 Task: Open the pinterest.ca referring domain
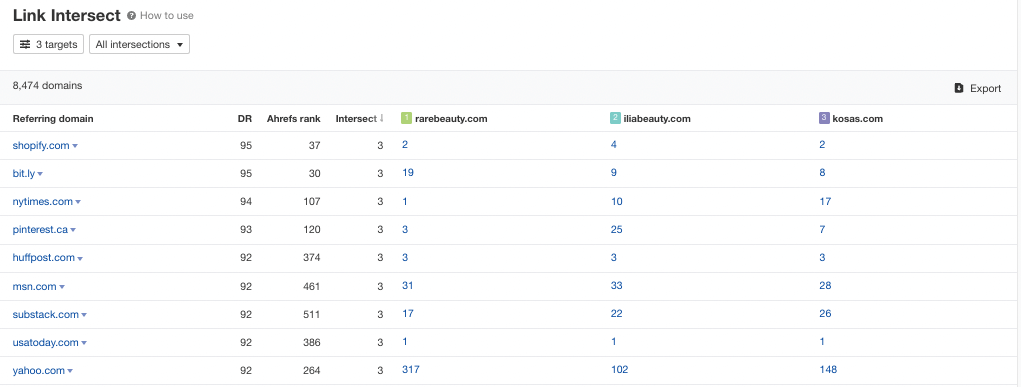(x=40, y=229)
